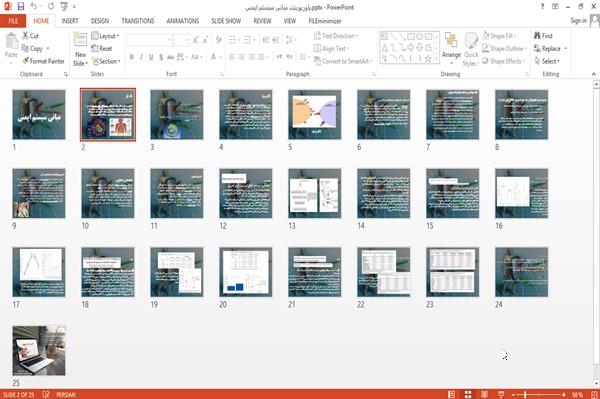Click the zoom in plus button
Image resolution: width=600 pixels, height=399 pixels.
564,394
